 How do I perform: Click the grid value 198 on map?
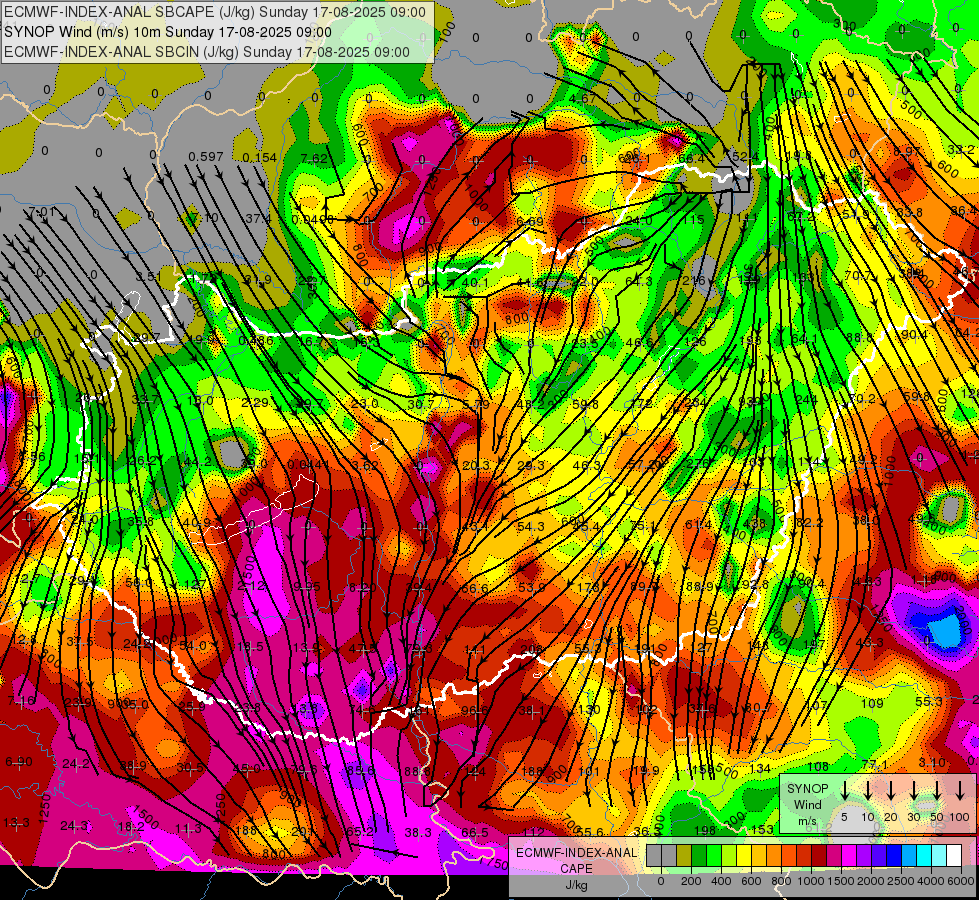[x=705, y=830]
